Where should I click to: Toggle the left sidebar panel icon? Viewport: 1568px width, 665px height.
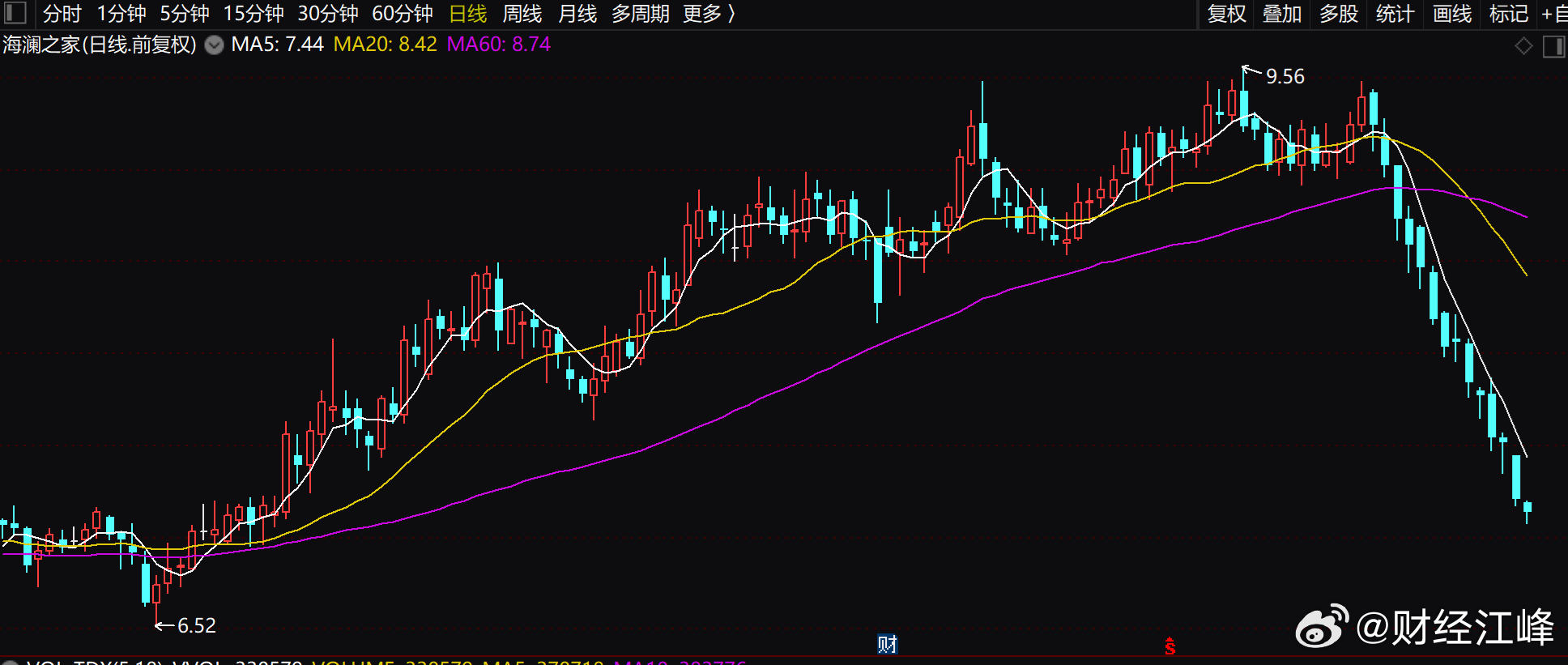[15, 13]
